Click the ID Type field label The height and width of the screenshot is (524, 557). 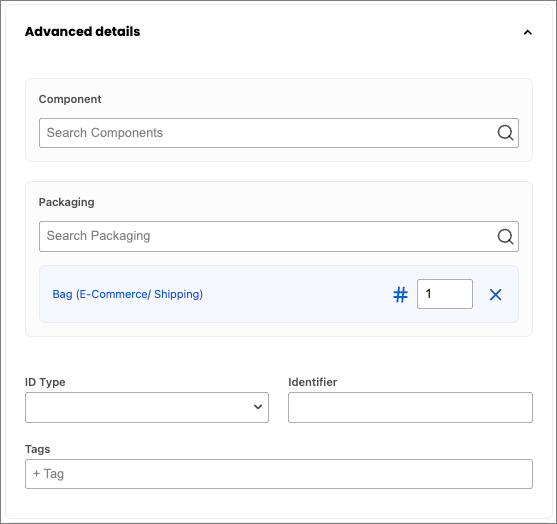point(45,382)
